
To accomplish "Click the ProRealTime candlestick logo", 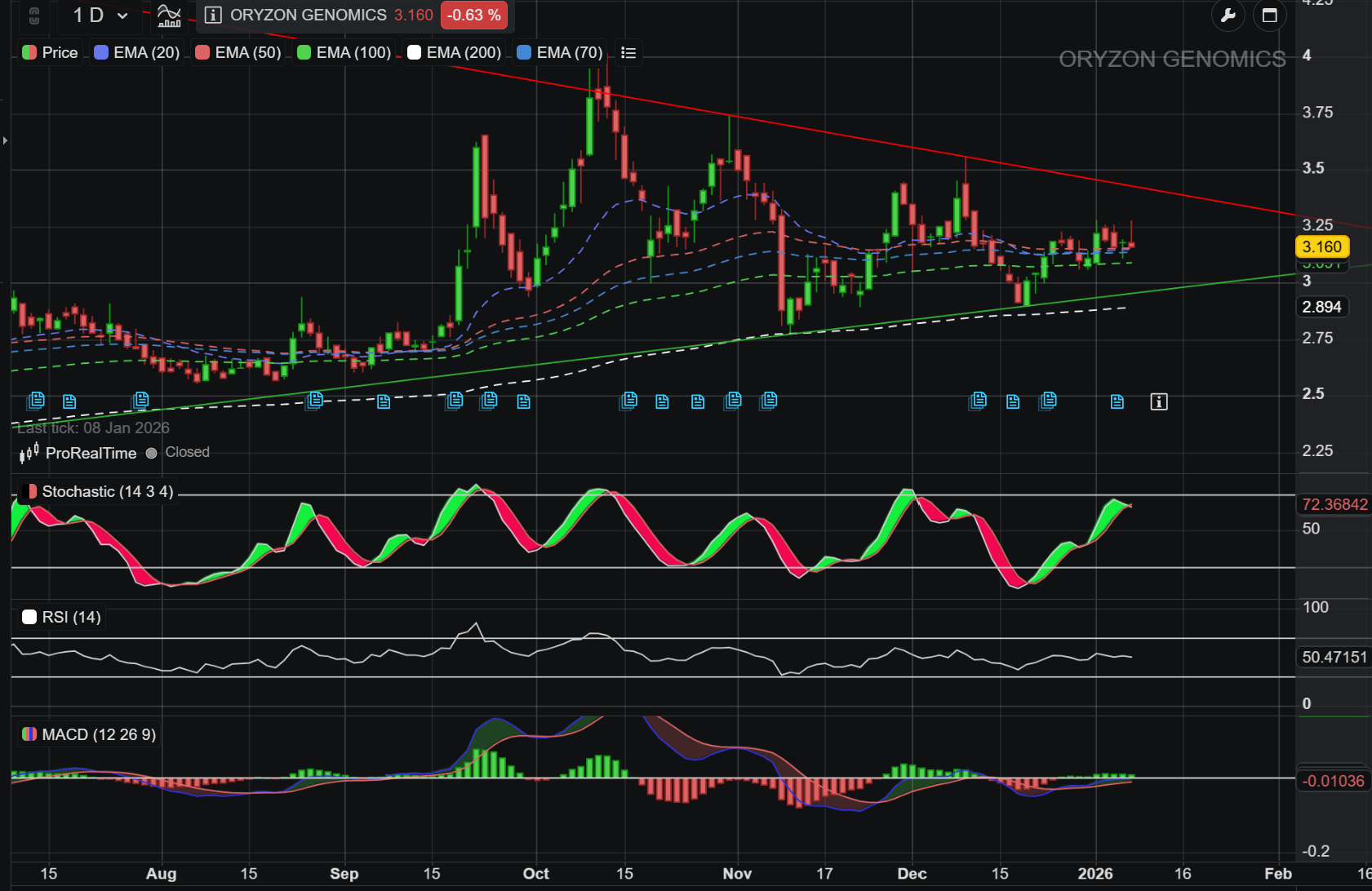I will [29, 453].
